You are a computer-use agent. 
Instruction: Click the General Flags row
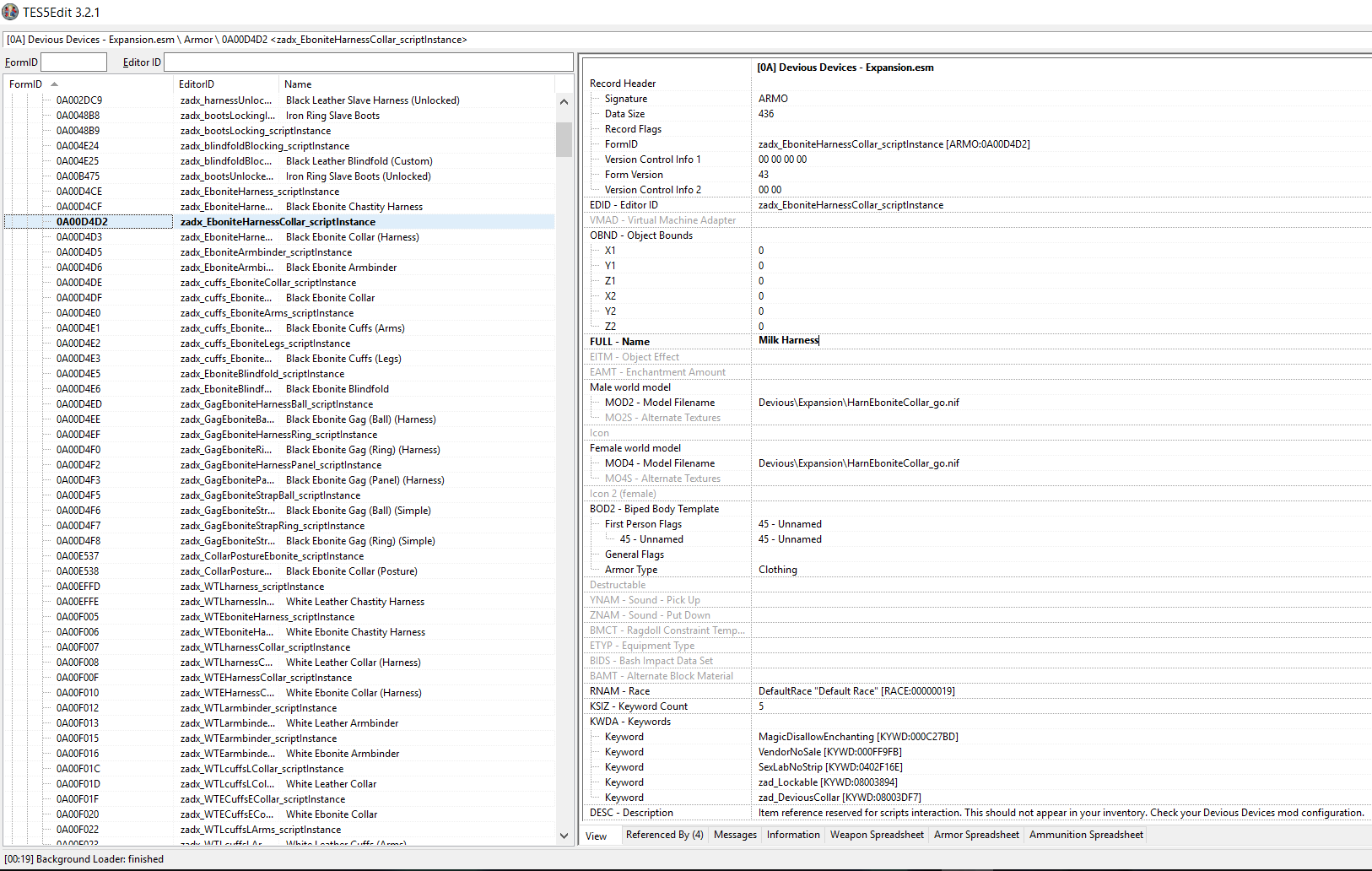(x=977, y=555)
